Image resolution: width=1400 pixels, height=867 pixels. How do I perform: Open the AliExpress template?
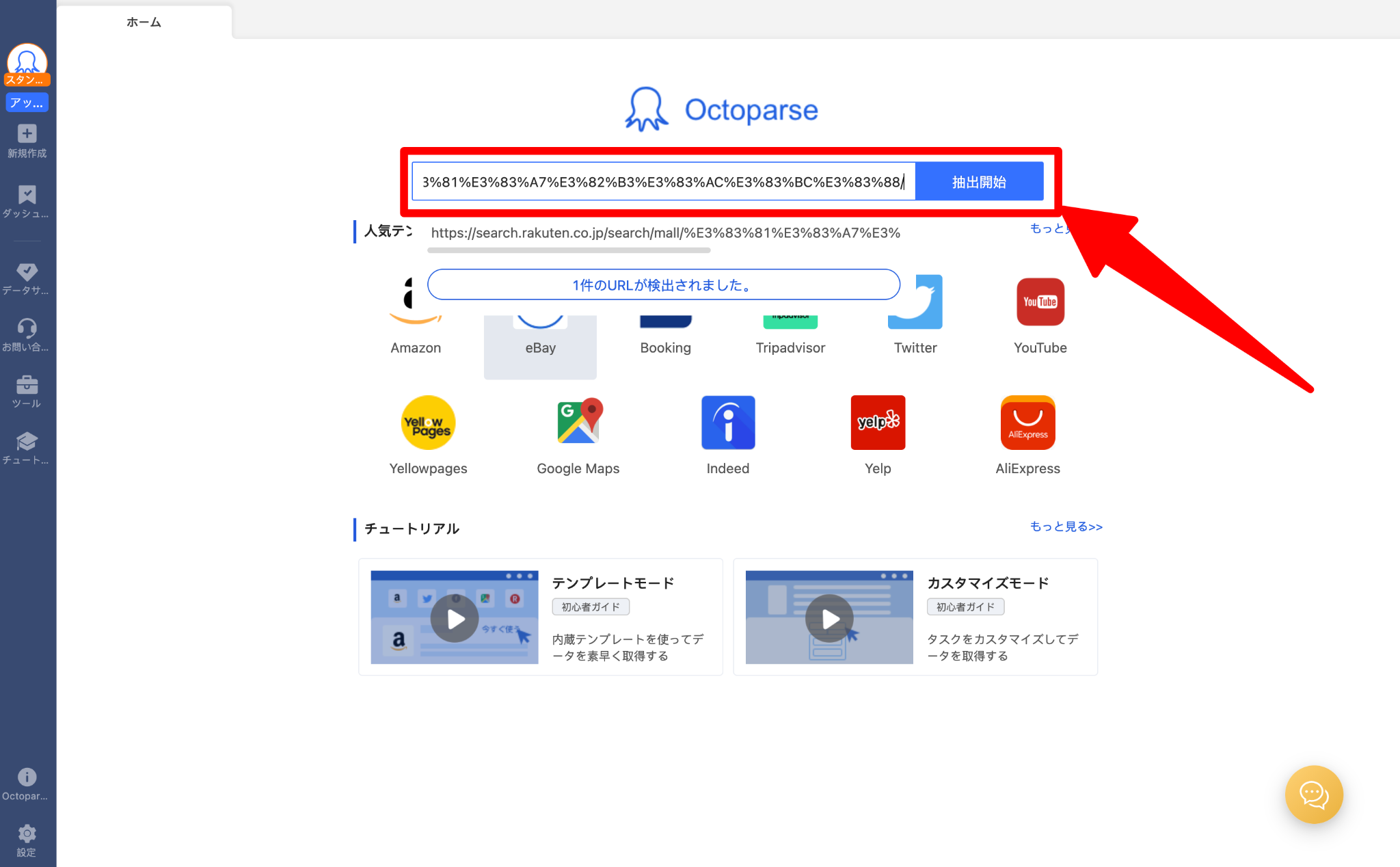(1027, 436)
